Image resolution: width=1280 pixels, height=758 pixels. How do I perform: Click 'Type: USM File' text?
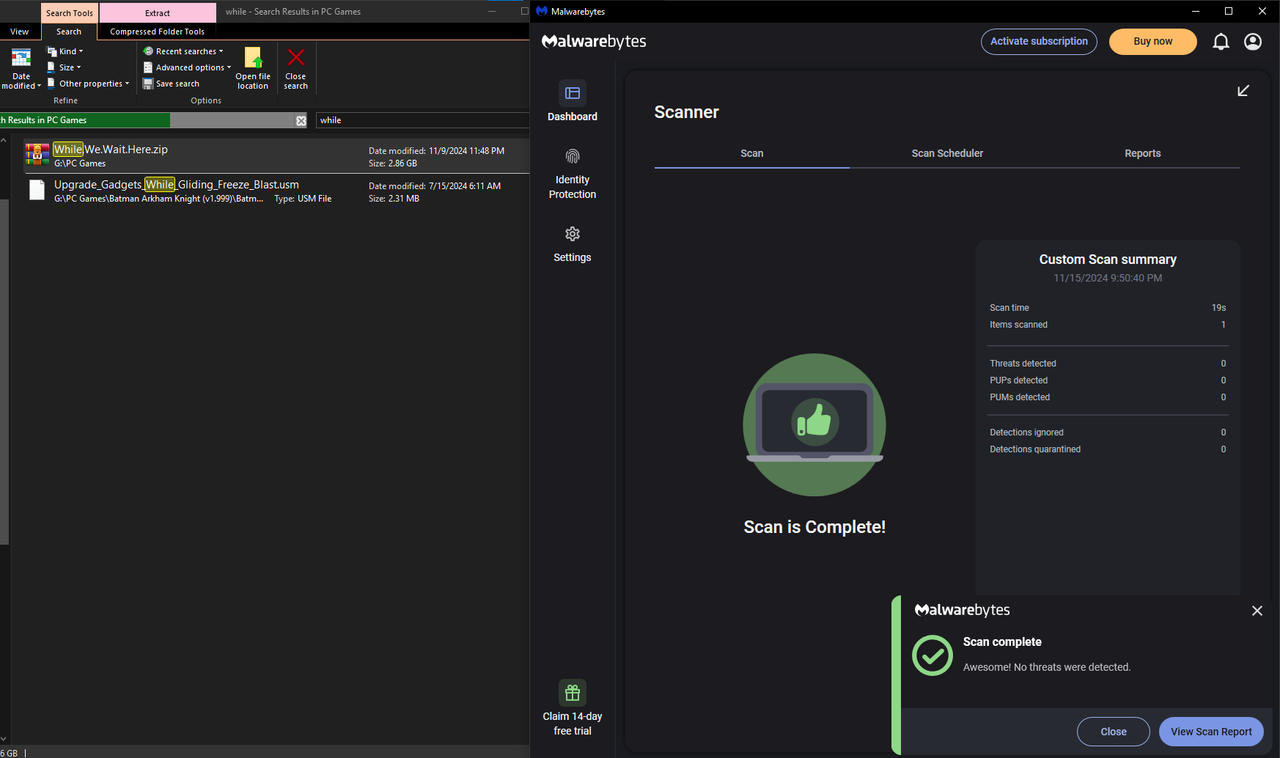pyautogui.click(x=303, y=198)
